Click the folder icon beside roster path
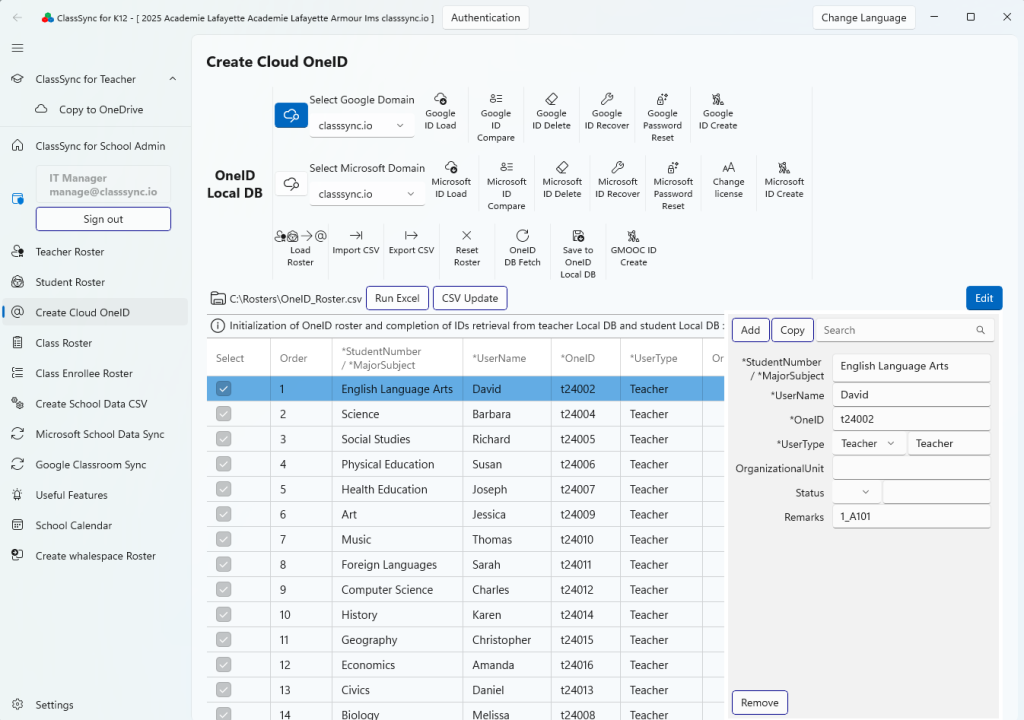The height and width of the screenshot is (720, 1024). click(218, 299)
